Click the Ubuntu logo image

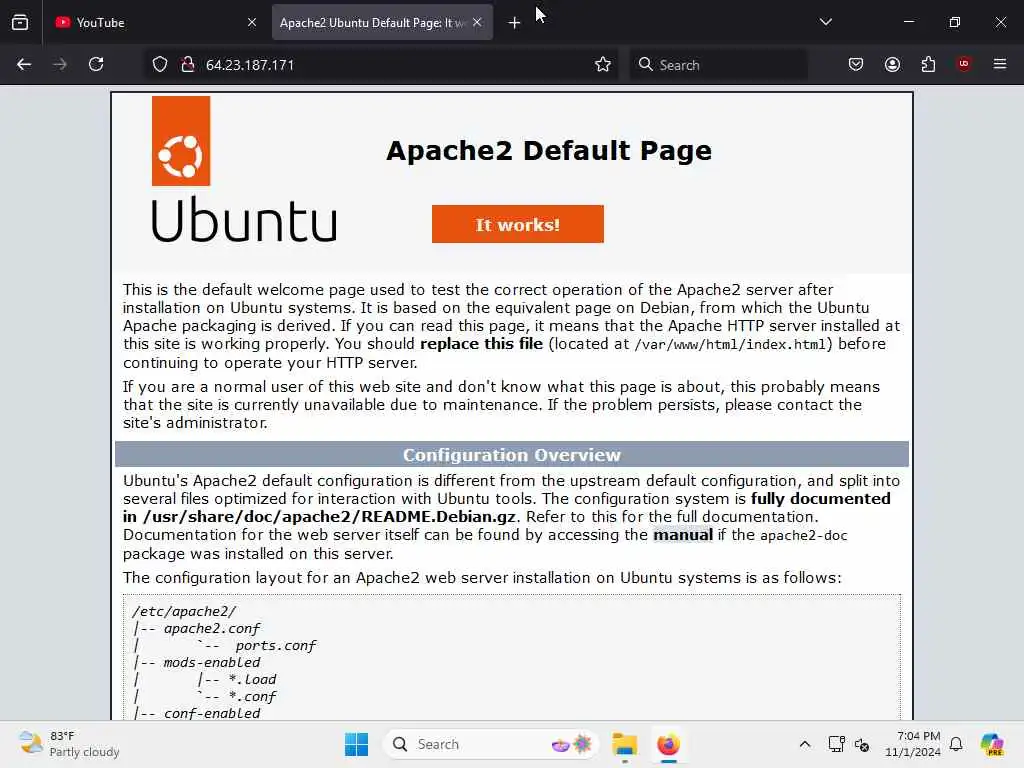click(244, 169)
